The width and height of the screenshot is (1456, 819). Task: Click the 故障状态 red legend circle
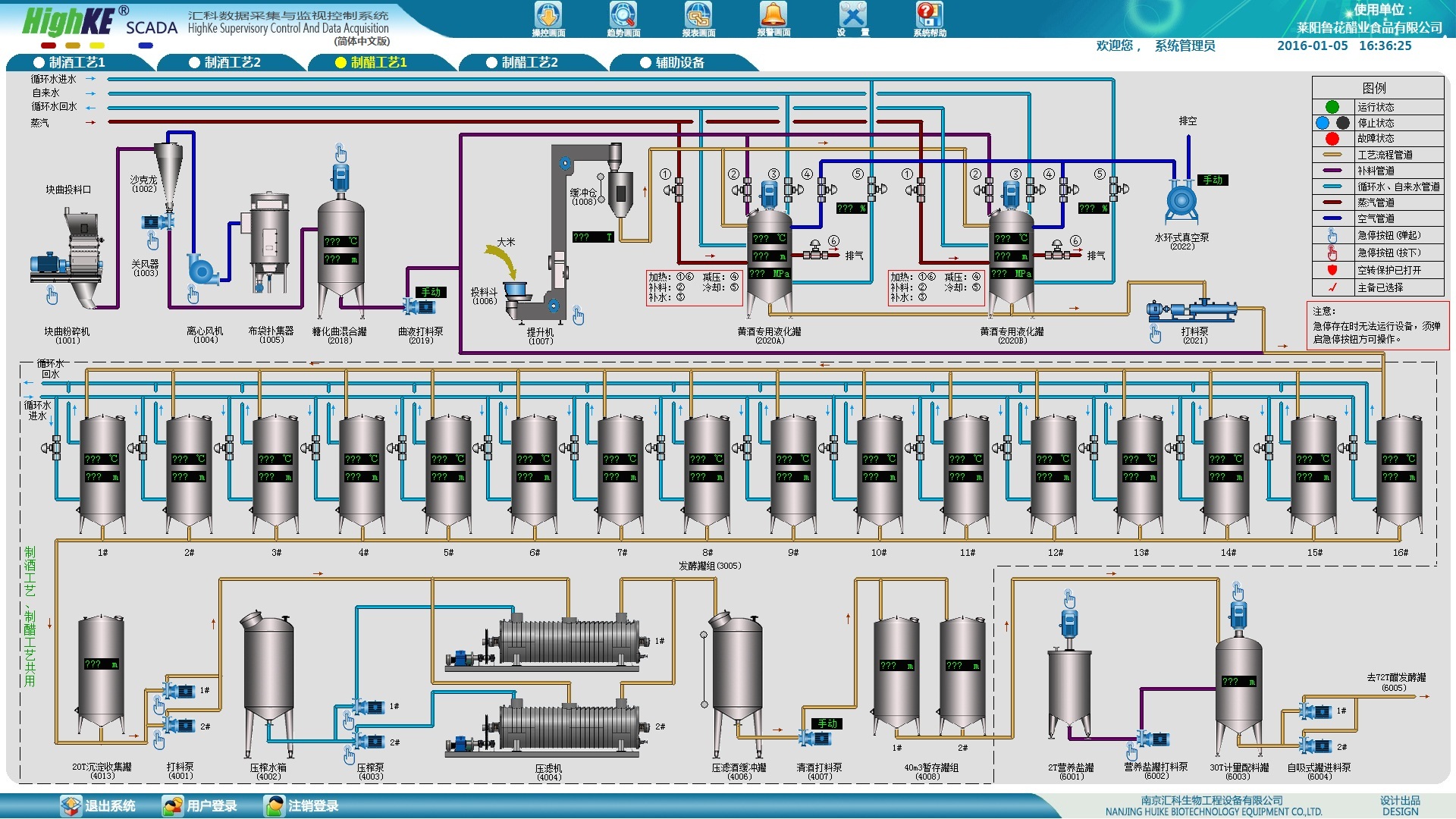click(1332, 139)
